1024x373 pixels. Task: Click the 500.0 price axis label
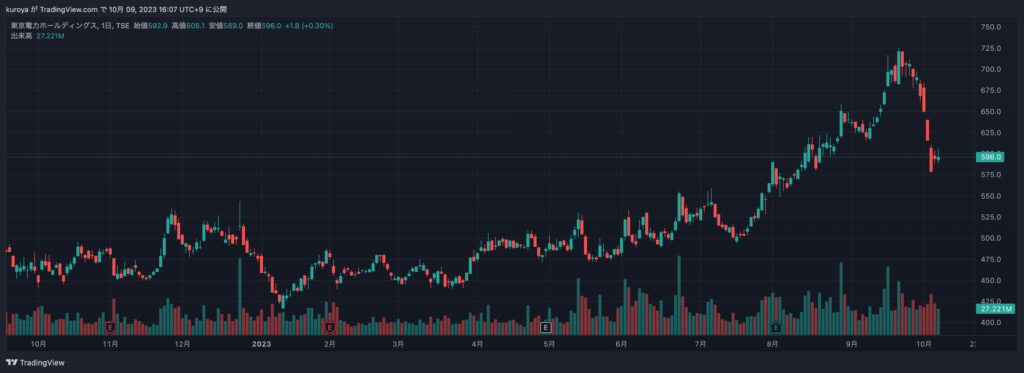point(991,238)
